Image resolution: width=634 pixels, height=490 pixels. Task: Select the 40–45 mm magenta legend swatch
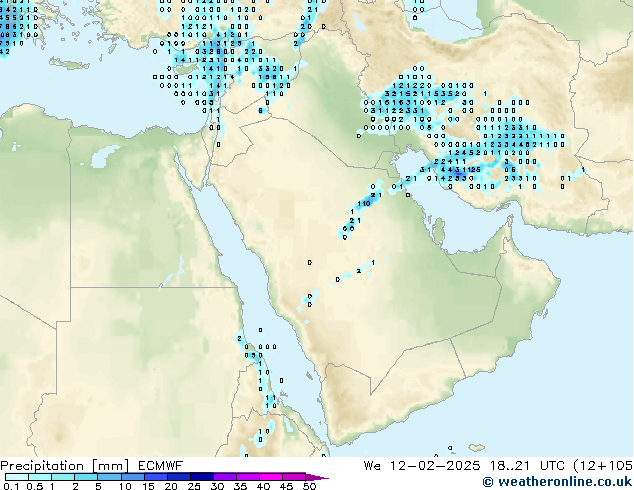[x=271, y=477]
